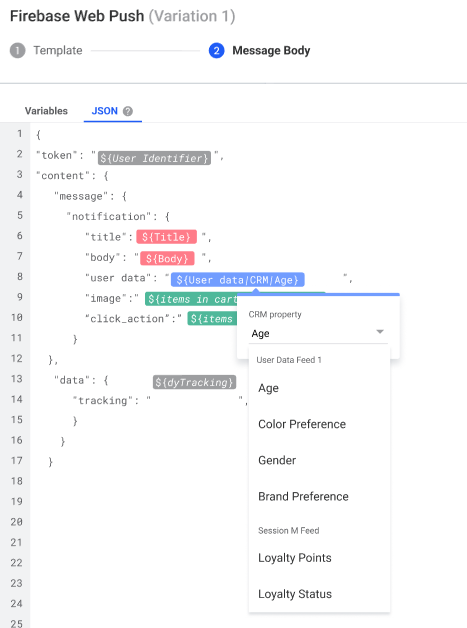Go to the Template step label
This screenshot has height=628, width=467.
click(x=58, y=50)
